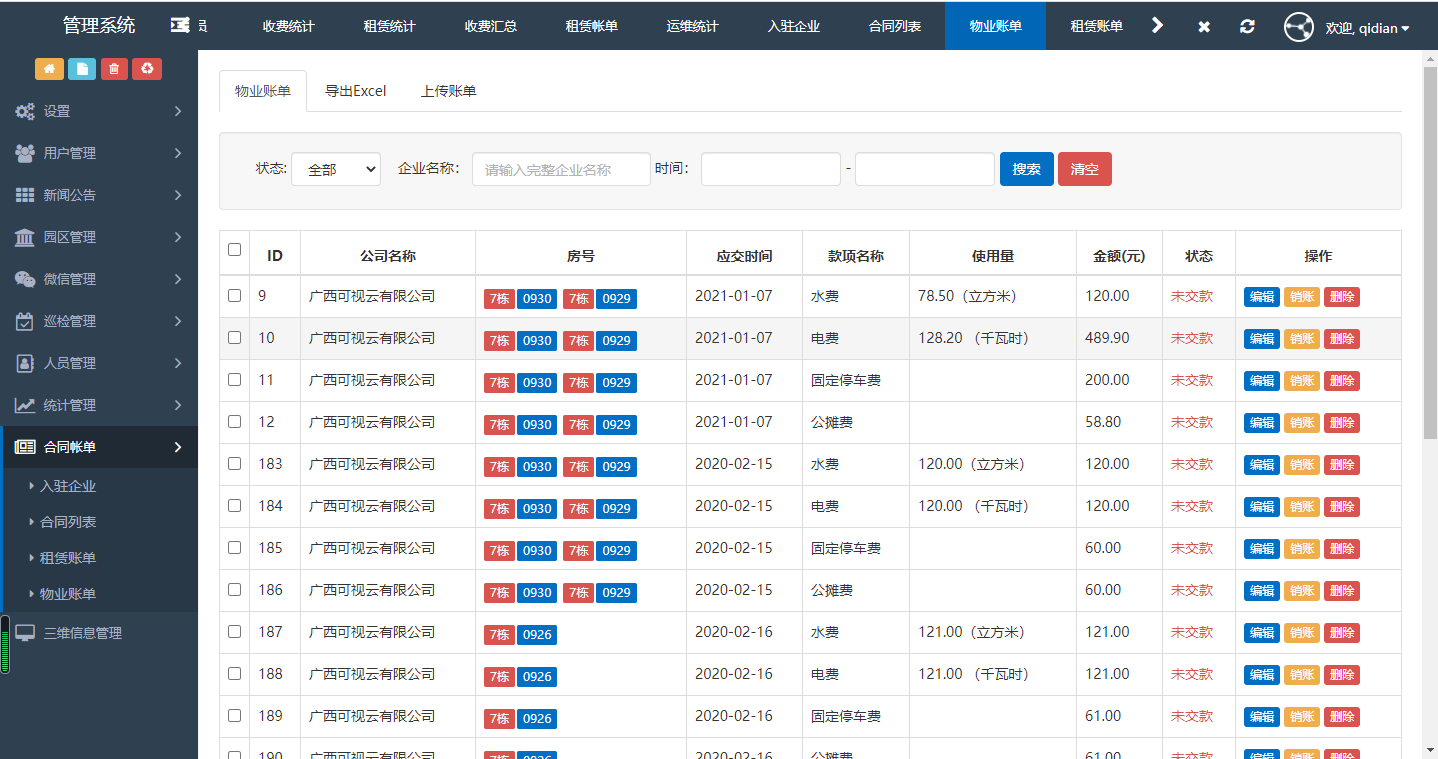Viewport: 1438px width, 759px height.
Task: Collapse 合同帐单 using its chevron arrow
Action: click(178, 447)
